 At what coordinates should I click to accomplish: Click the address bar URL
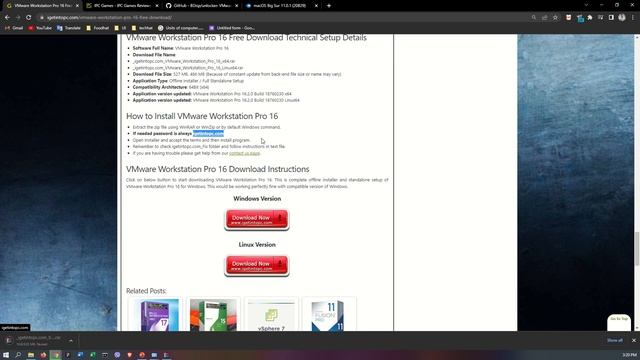[109, 18]
